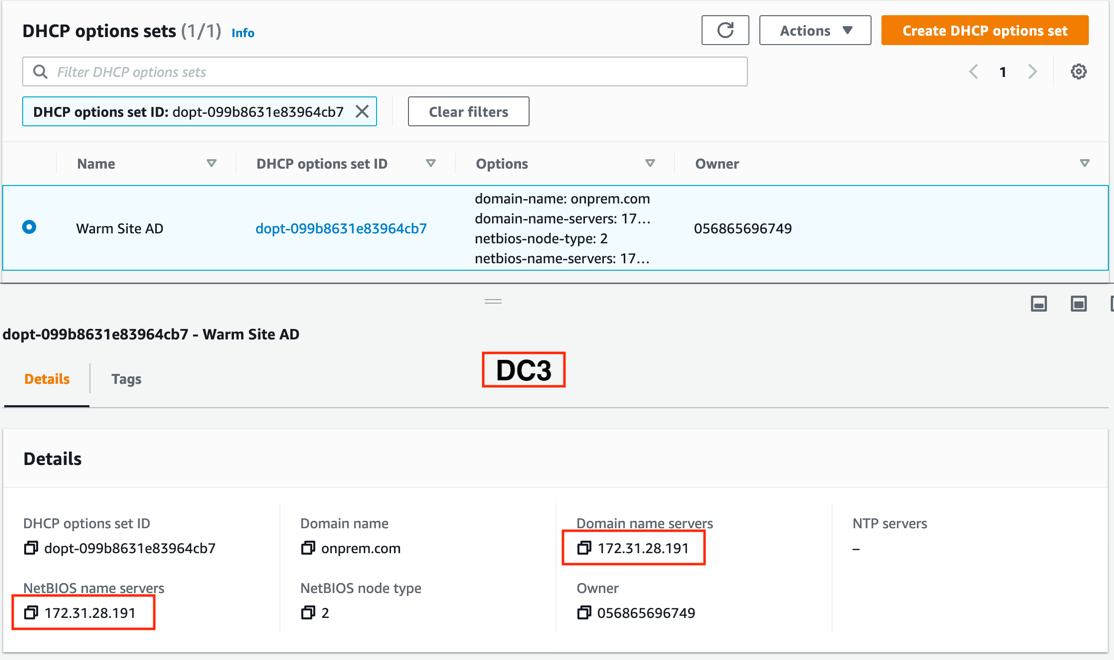
Task: Switch to split-pane view with half panel icon
Action: pos(1038,302)
